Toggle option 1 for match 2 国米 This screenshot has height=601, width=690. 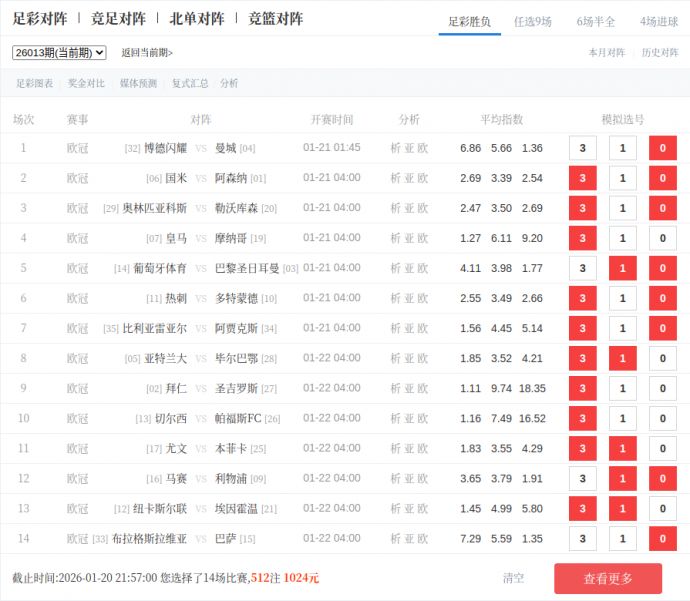(622, 178)
